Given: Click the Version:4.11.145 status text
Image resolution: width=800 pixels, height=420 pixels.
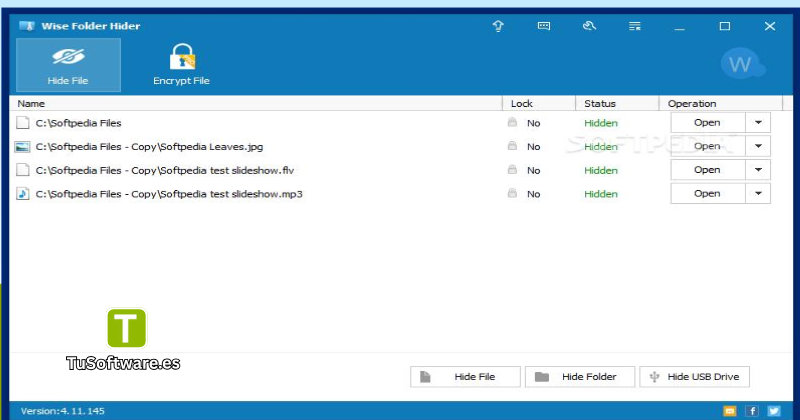Looking at the screenshot, I should (x=62, y=411).
